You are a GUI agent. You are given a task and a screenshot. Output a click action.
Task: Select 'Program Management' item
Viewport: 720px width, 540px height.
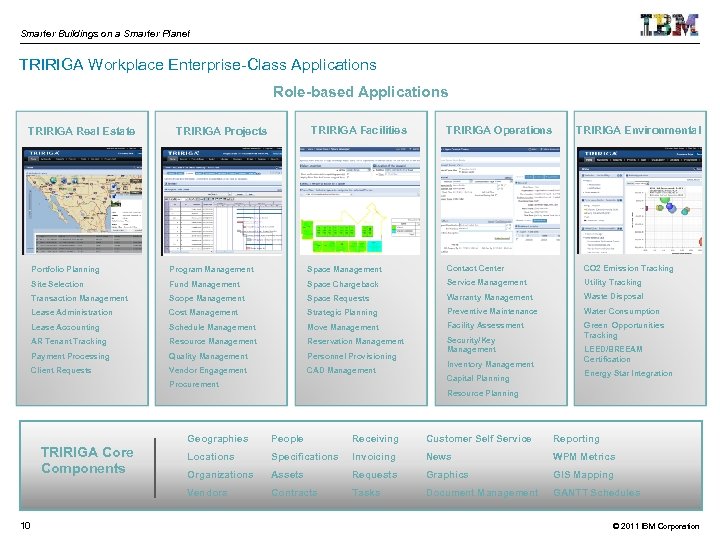(211, 270)
